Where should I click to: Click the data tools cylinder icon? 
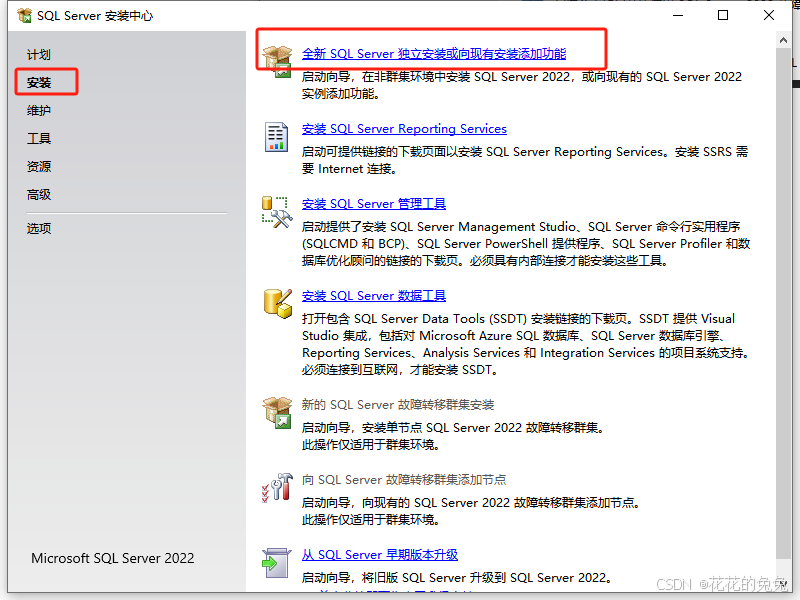pos(278,304)
